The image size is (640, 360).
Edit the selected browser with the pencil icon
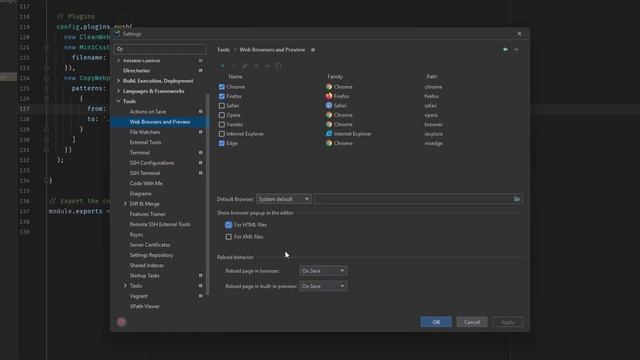tap(245, 66)
